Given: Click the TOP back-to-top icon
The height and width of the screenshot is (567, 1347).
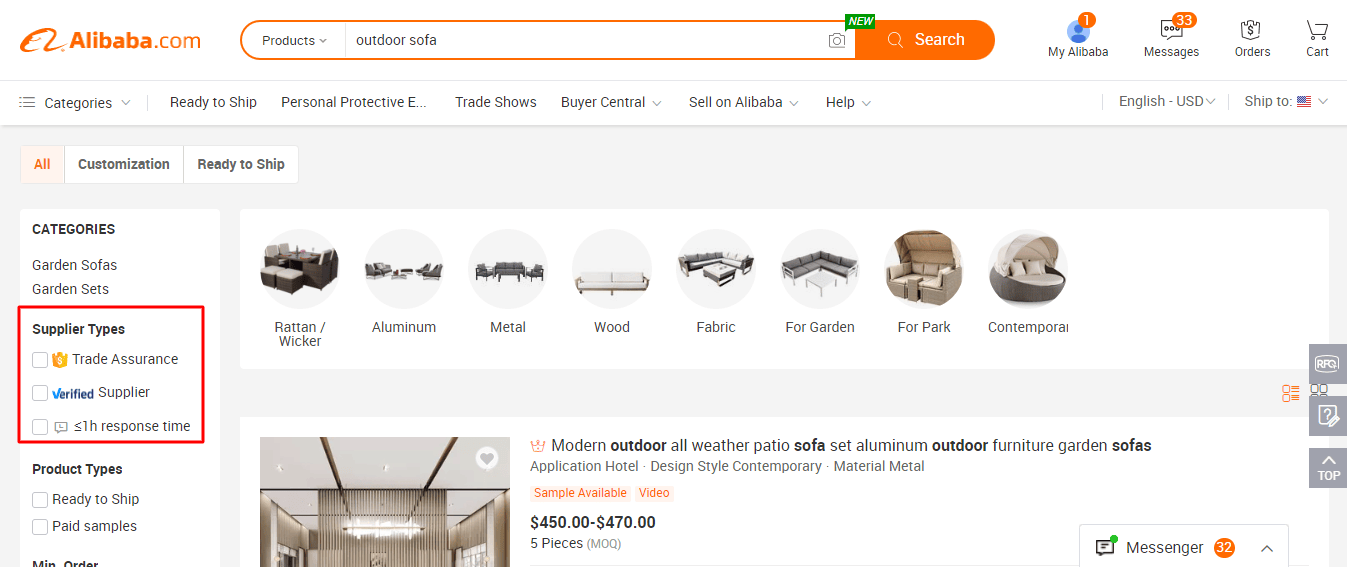Looking at the screenshot, I should 1328,468.
